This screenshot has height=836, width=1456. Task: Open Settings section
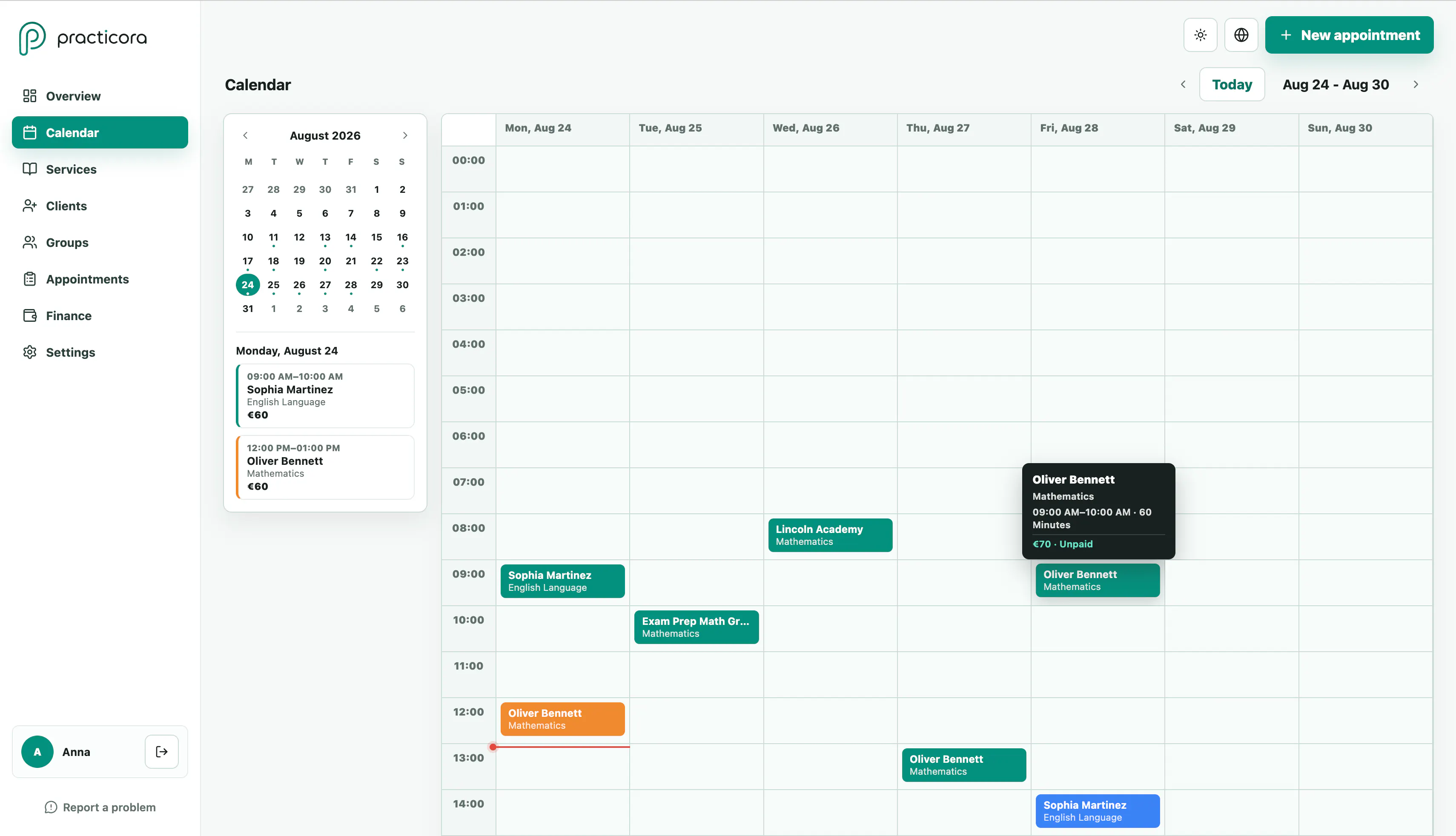point(100,352)
